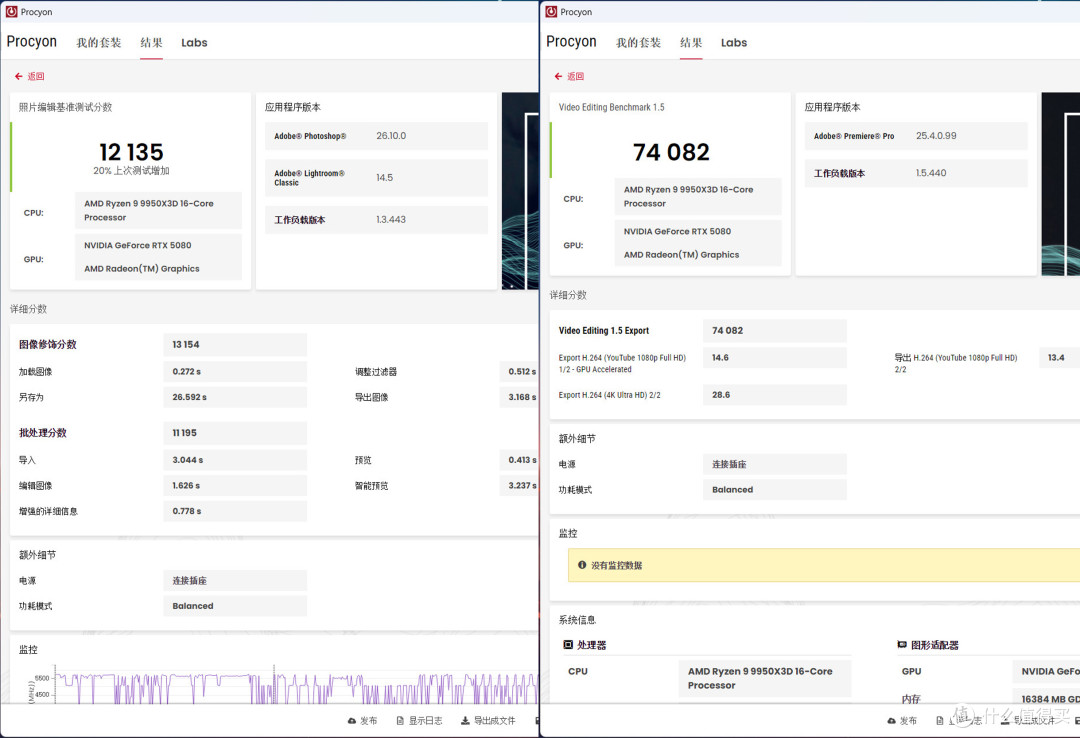Click the 4K Ultra HD export value 28.6
The height and width of the screenshot is (738, 1080).
(x=775, y=395)
